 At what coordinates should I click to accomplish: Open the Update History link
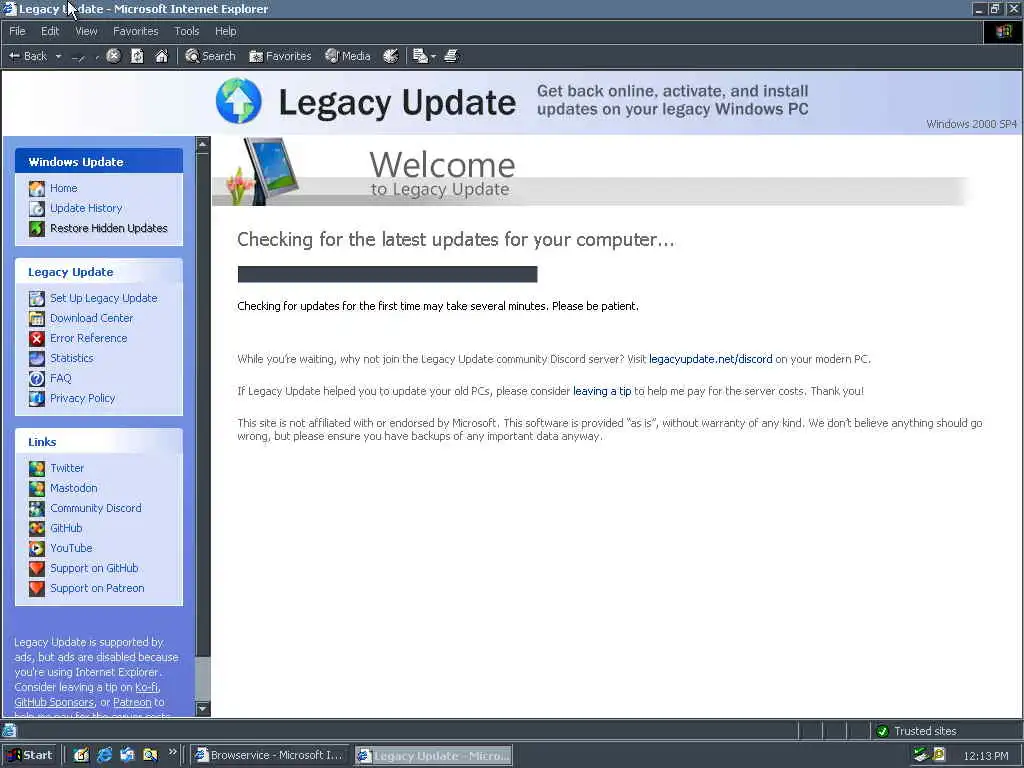pyautogui.click(x=86, y=208)
